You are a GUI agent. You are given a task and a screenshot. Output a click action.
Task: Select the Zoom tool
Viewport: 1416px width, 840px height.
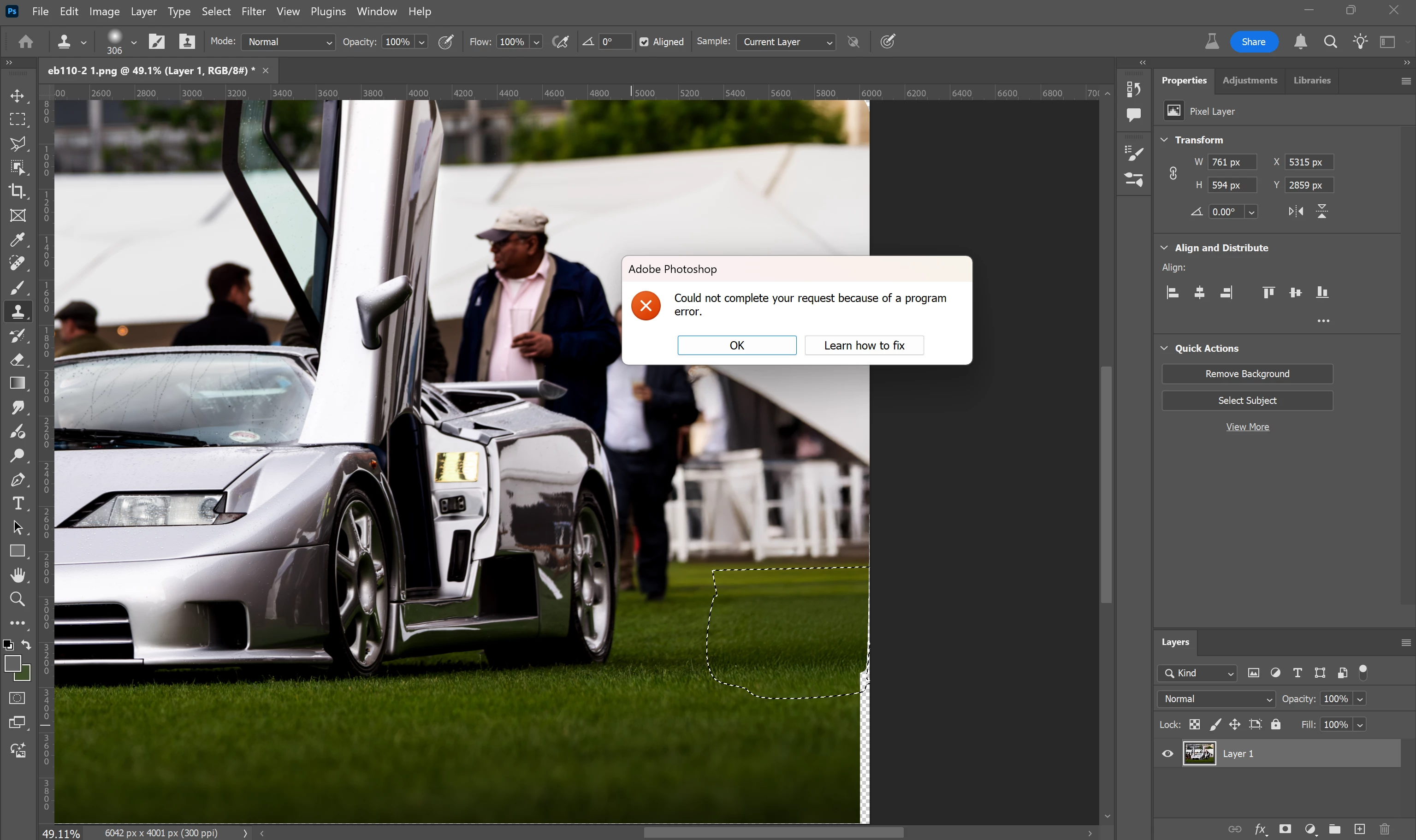click(x=18, y=599)
